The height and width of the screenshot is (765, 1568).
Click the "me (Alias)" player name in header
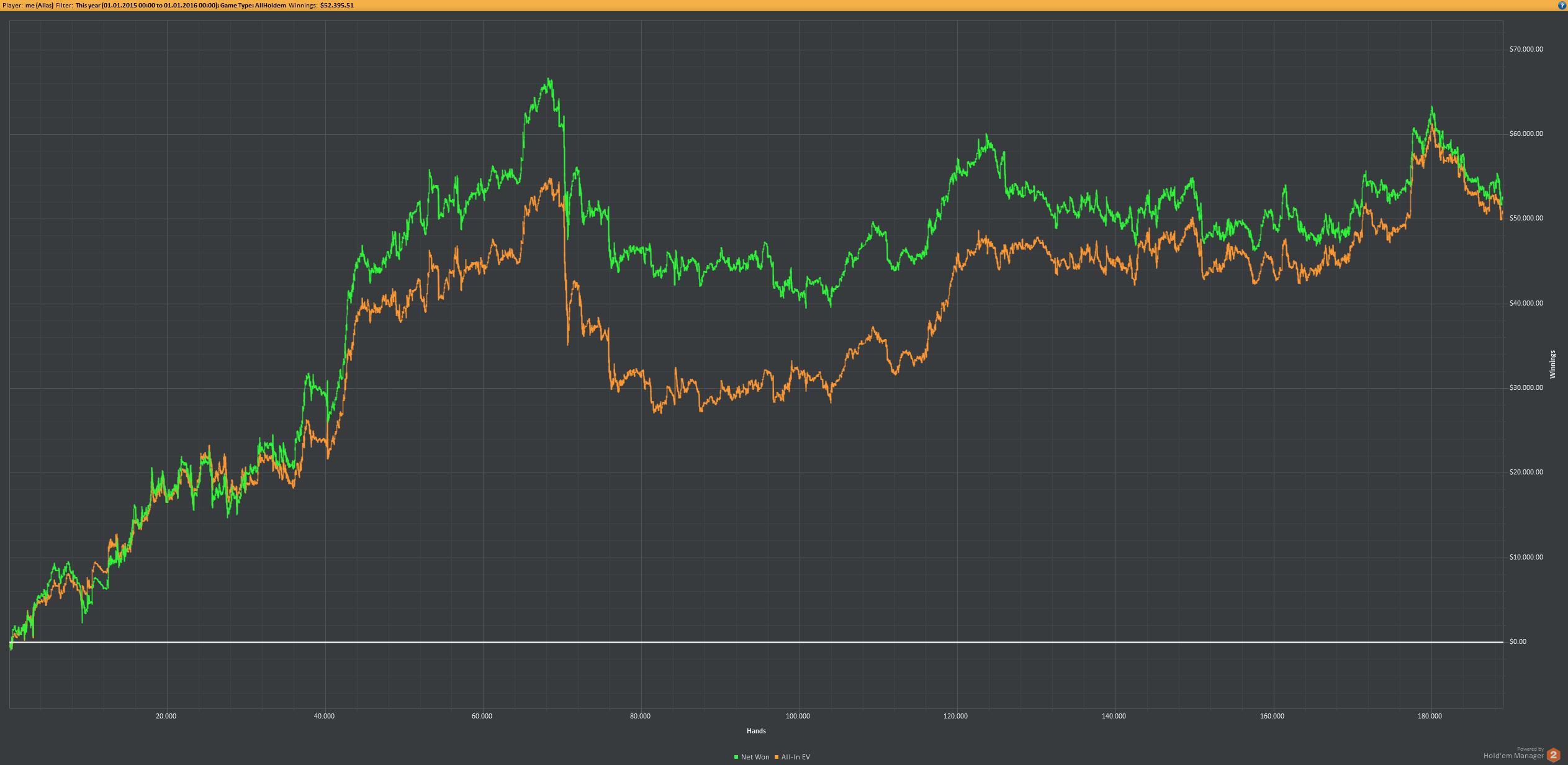(x=39, y=5)
